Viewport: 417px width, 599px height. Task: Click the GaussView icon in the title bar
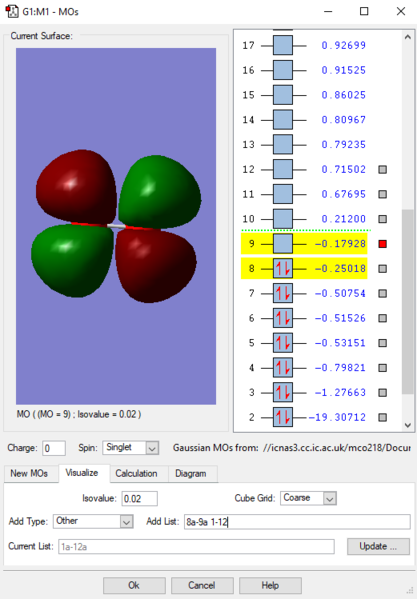point(12,11)
